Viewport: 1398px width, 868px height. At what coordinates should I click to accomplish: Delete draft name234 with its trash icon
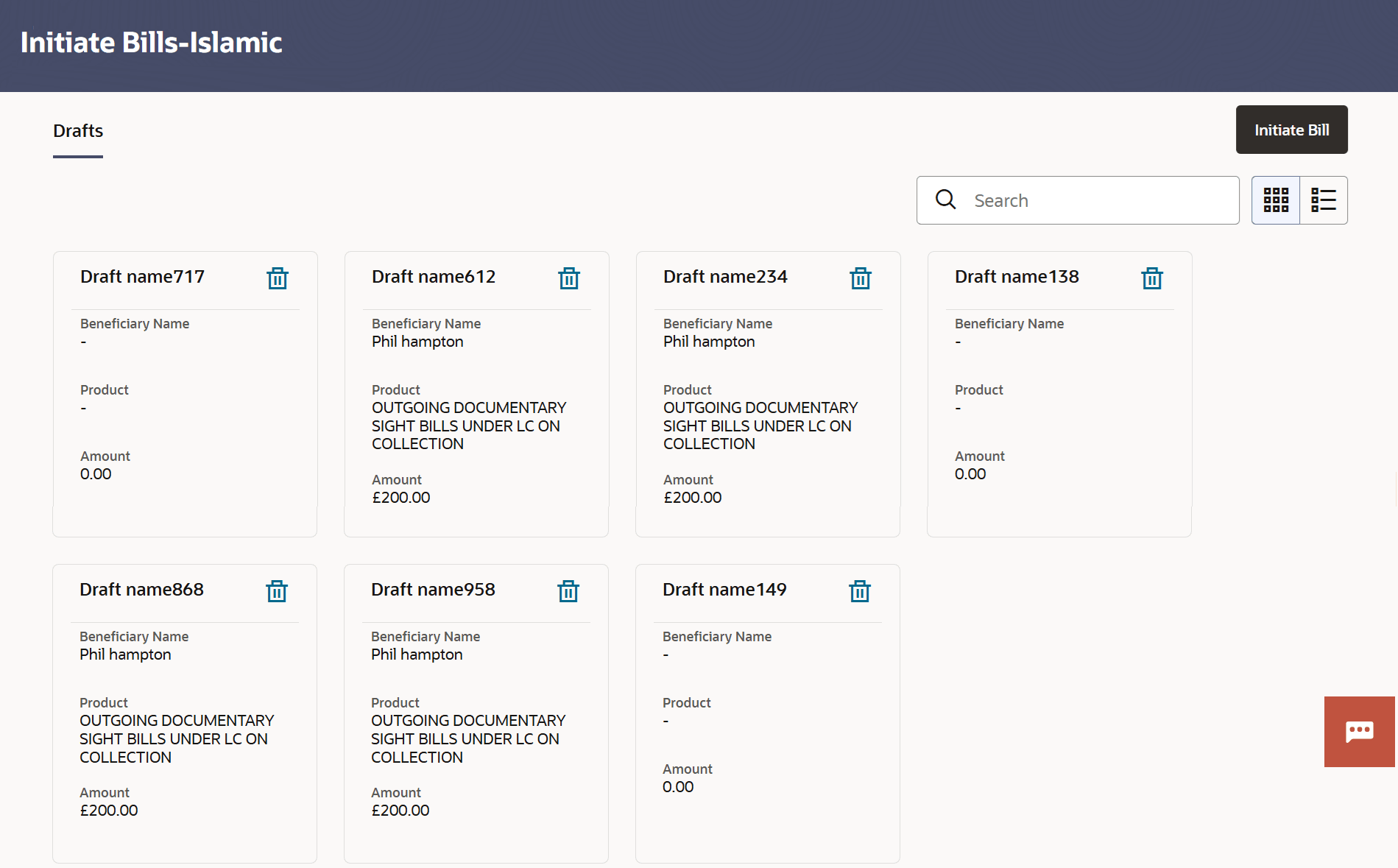861,278
